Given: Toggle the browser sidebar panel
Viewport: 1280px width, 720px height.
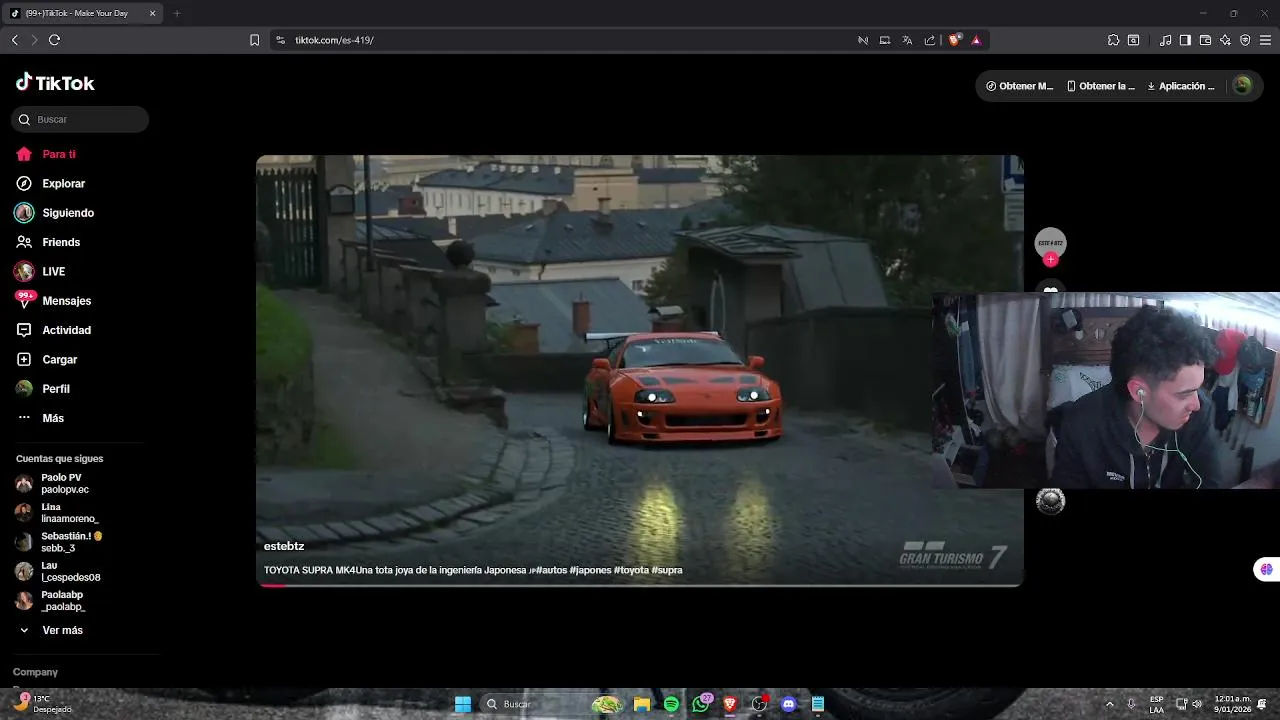Looking at the screenshot, I should click(x=1185, y=40).
